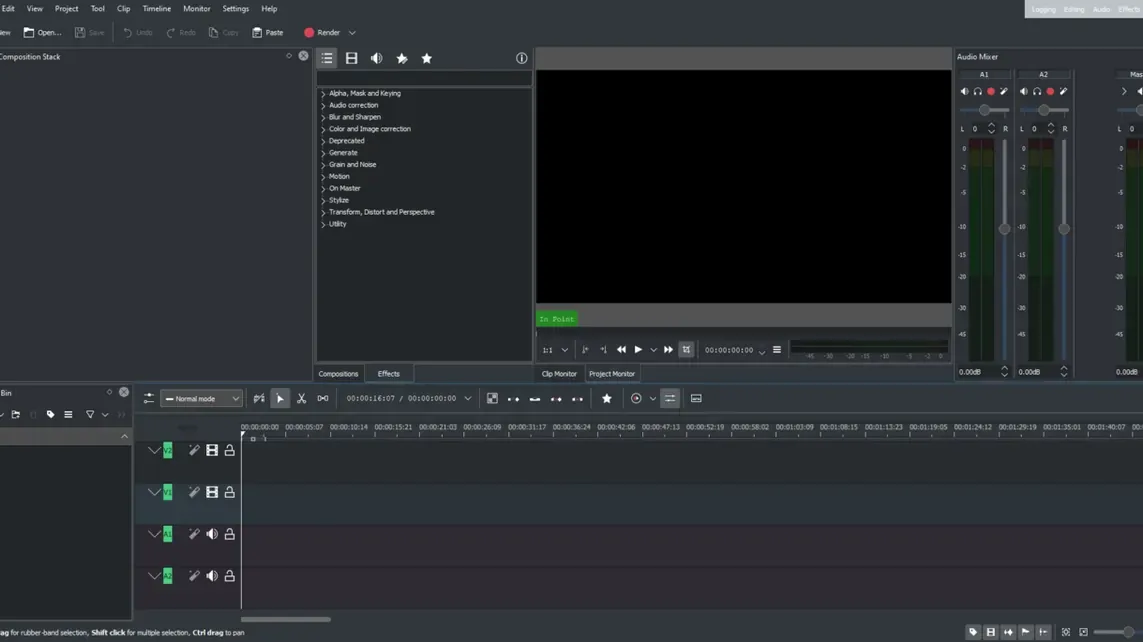Show custom effects in effects panel
1143x642 pixels.
(402, 58)
